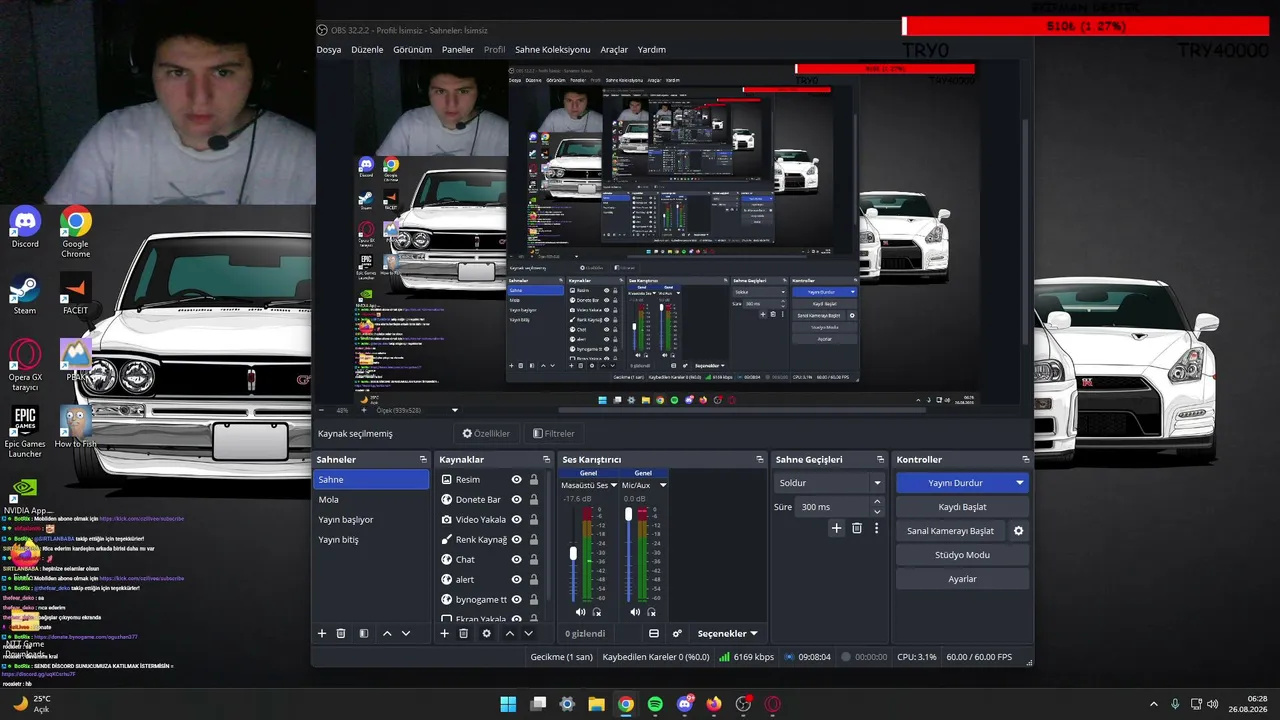The height and width of the screenshot is (720, 1280).
Task: Open the Görünüm menu
Action: [412, 50]
